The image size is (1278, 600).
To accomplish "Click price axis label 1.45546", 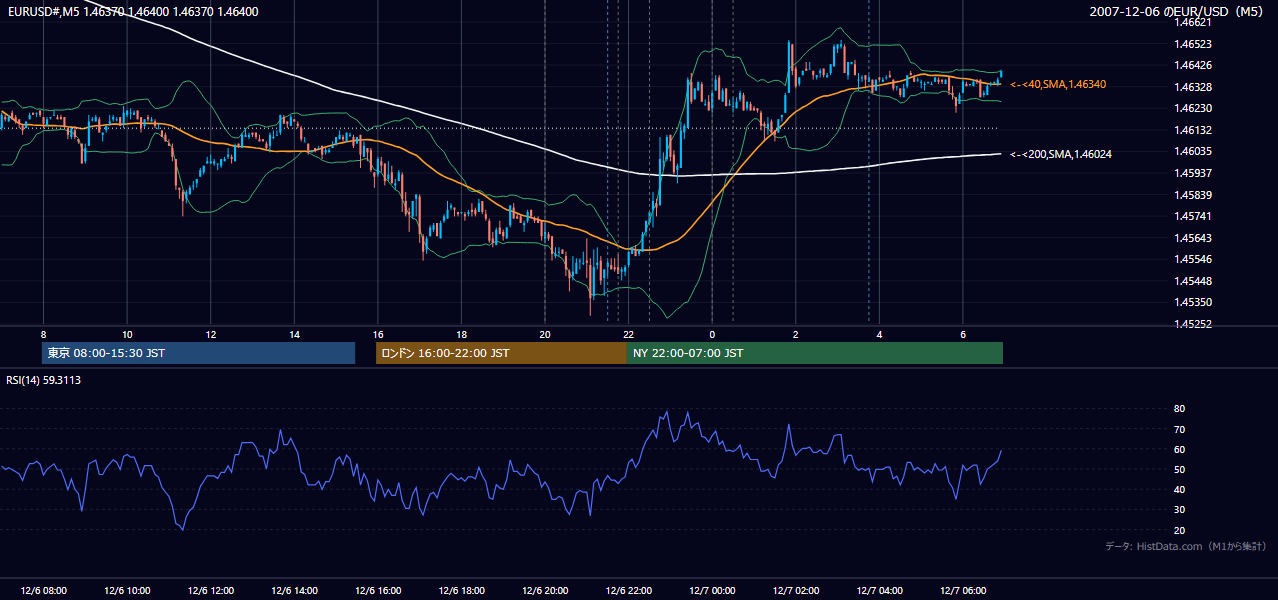I will tap(1193, 259).
